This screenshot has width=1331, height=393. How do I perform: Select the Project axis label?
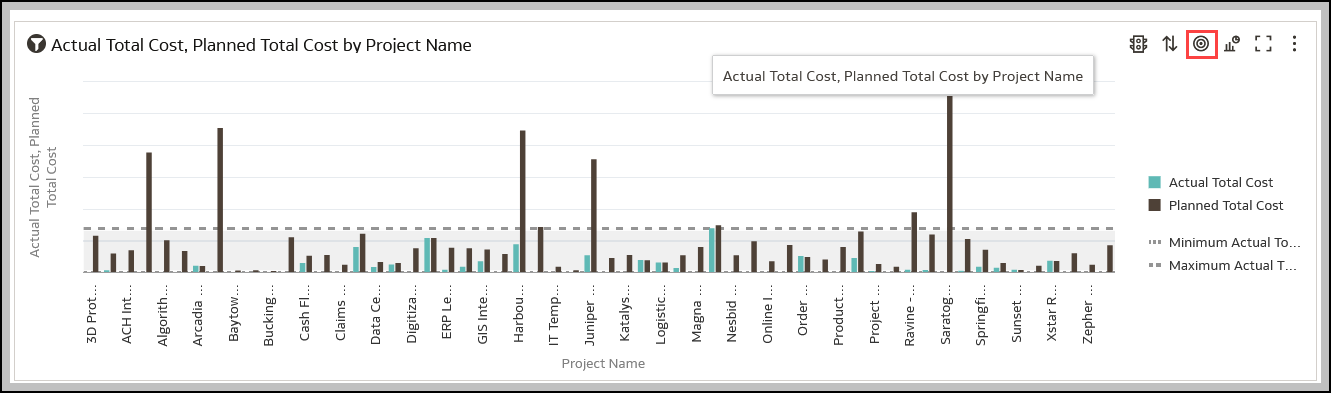874,314
